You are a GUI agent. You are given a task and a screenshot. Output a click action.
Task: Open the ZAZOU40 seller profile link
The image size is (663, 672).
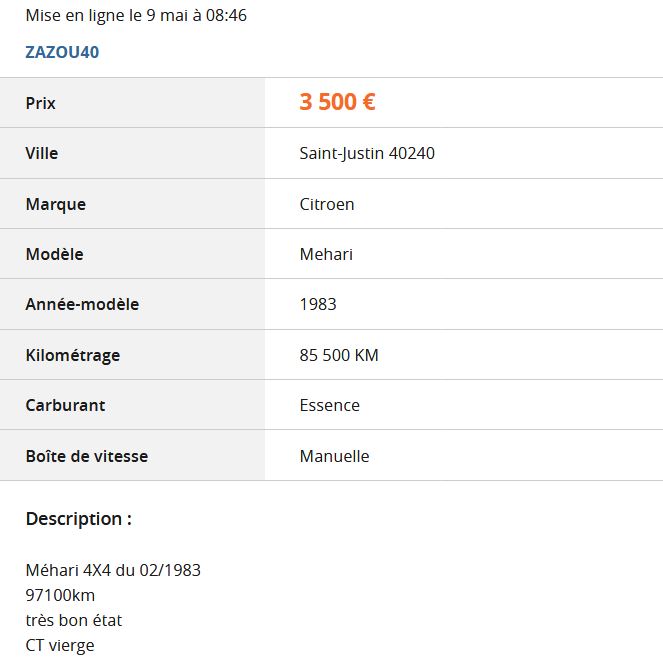tap(62, 52)
